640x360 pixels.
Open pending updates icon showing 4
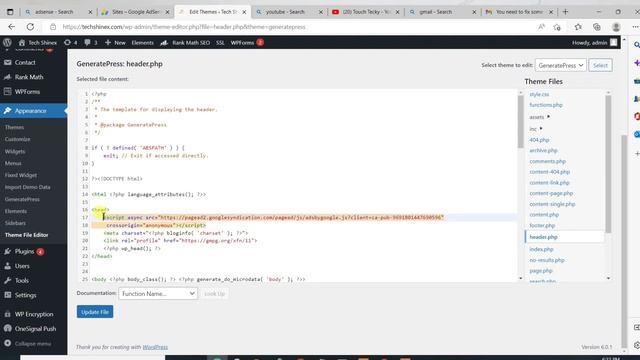pyautogui.click(x=71, y=42)
